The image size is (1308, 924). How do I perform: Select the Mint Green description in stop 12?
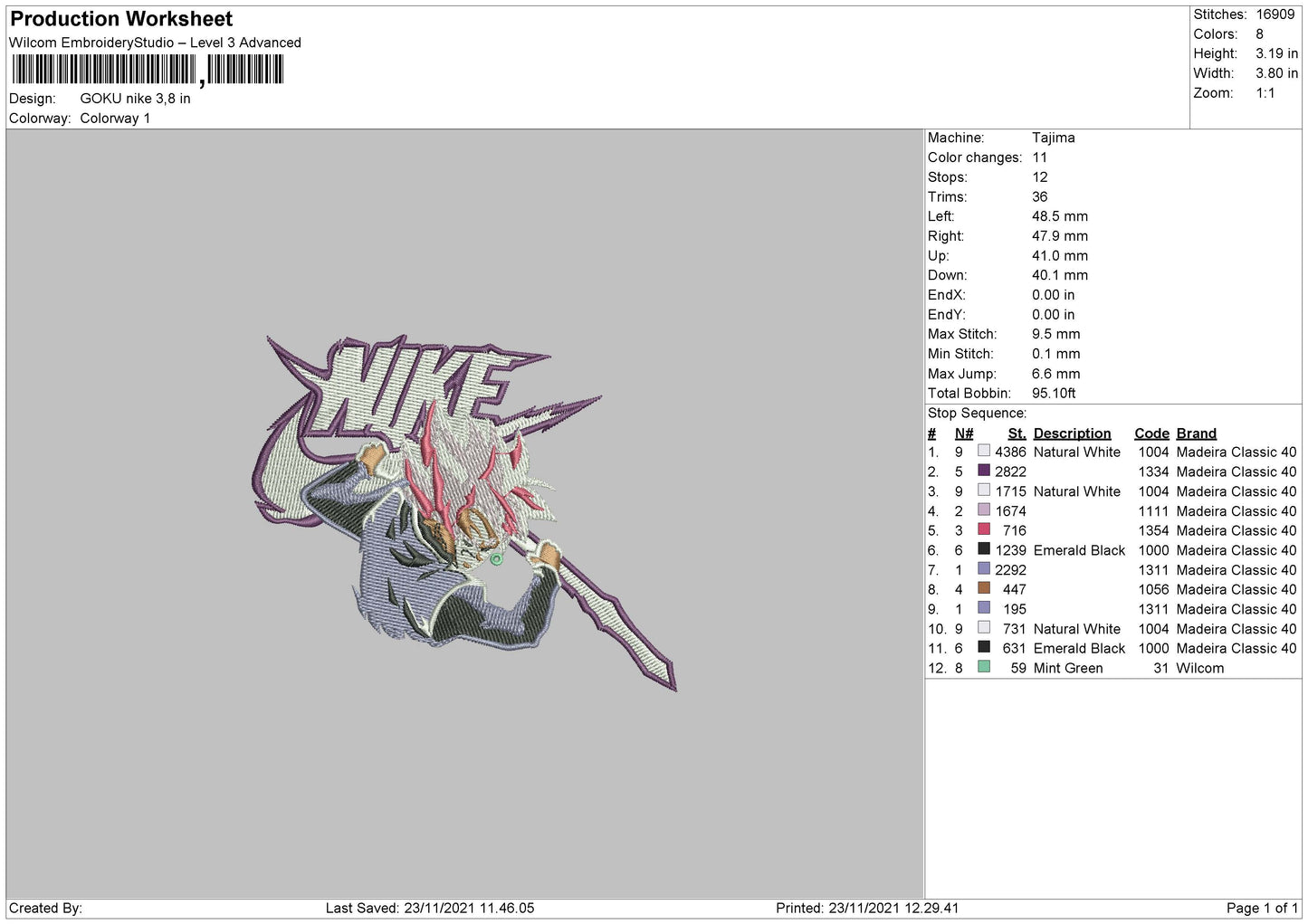pos(1068,668)
